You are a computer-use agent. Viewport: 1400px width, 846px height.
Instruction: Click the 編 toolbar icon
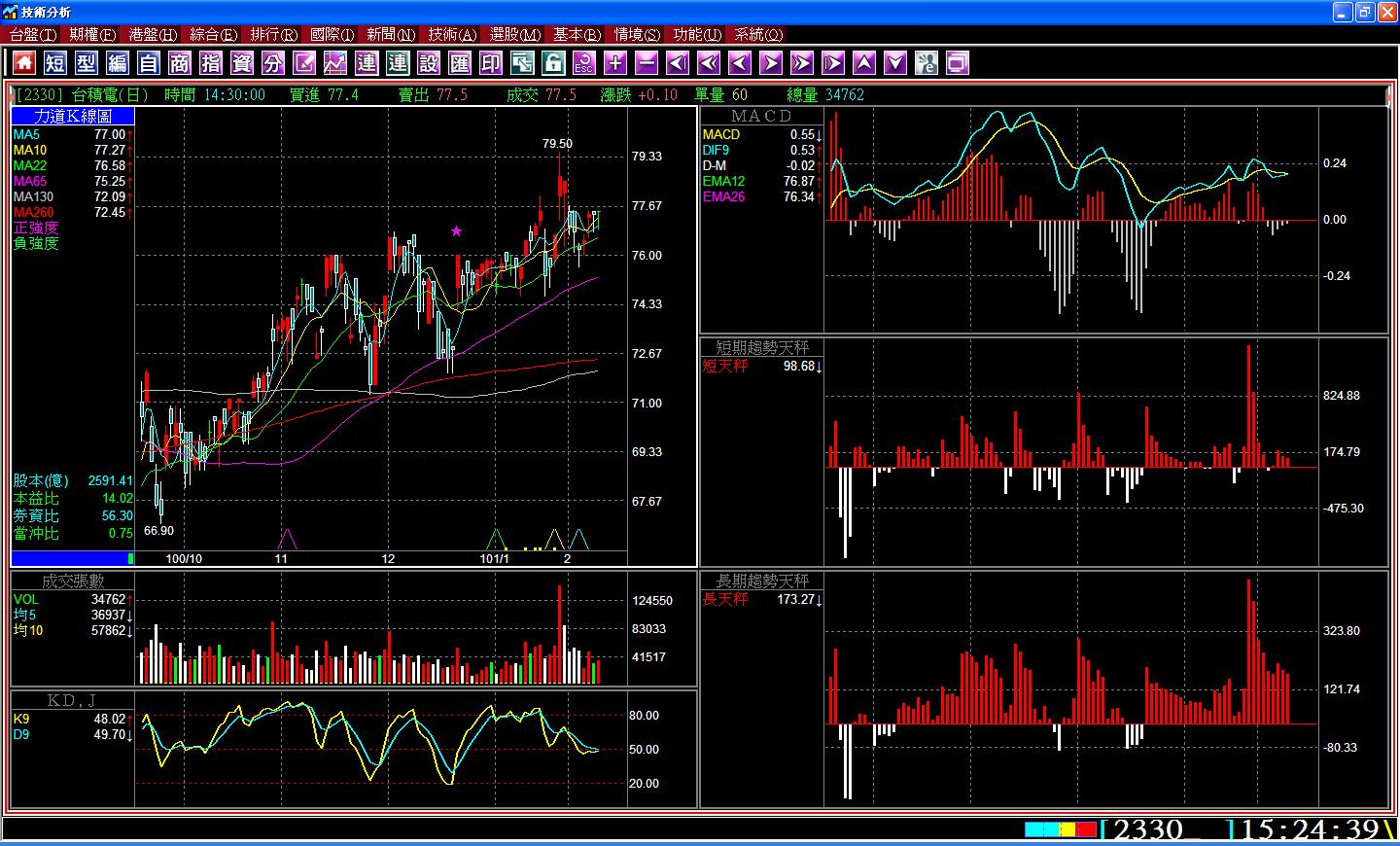[x=118, y=63]
